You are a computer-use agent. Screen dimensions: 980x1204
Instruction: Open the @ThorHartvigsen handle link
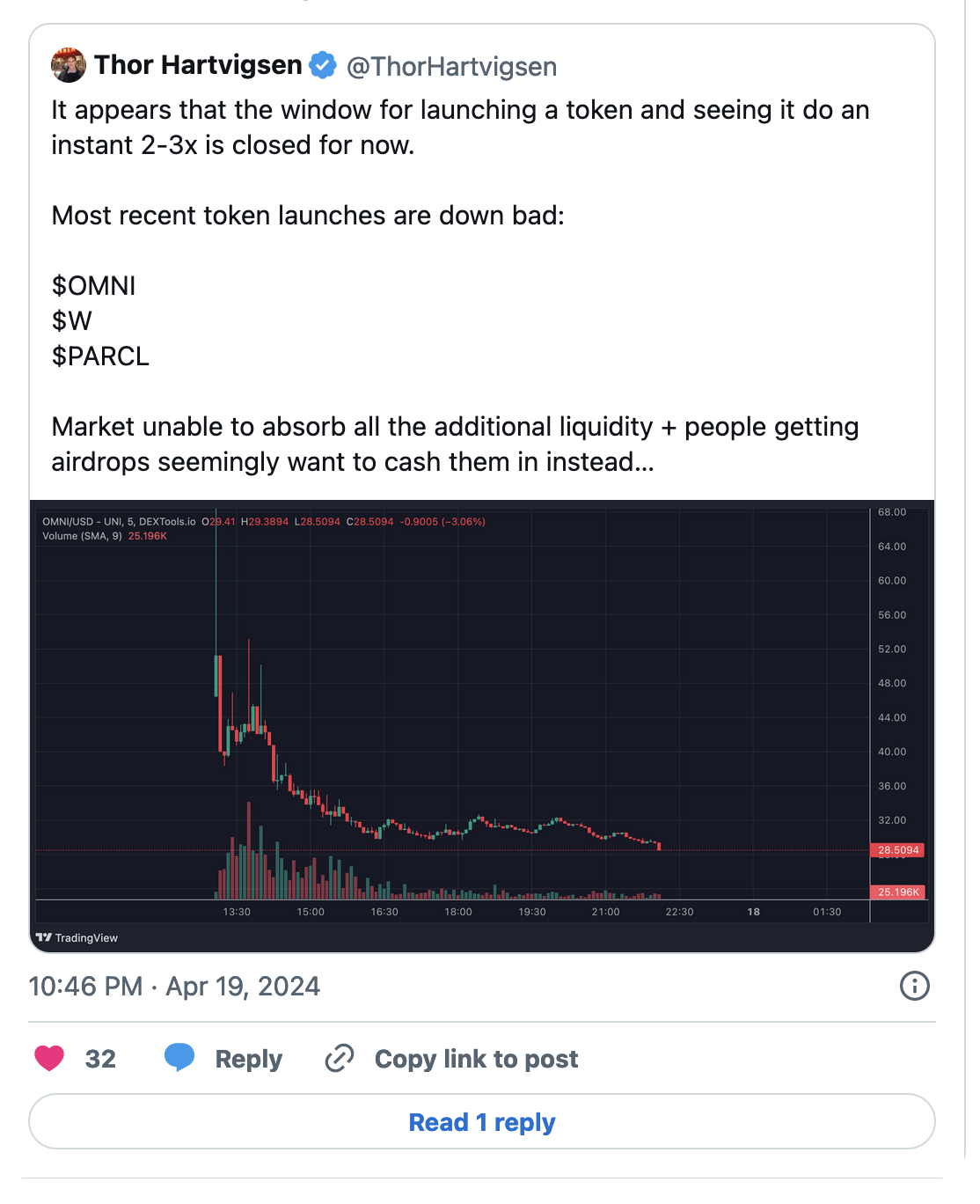452,66
